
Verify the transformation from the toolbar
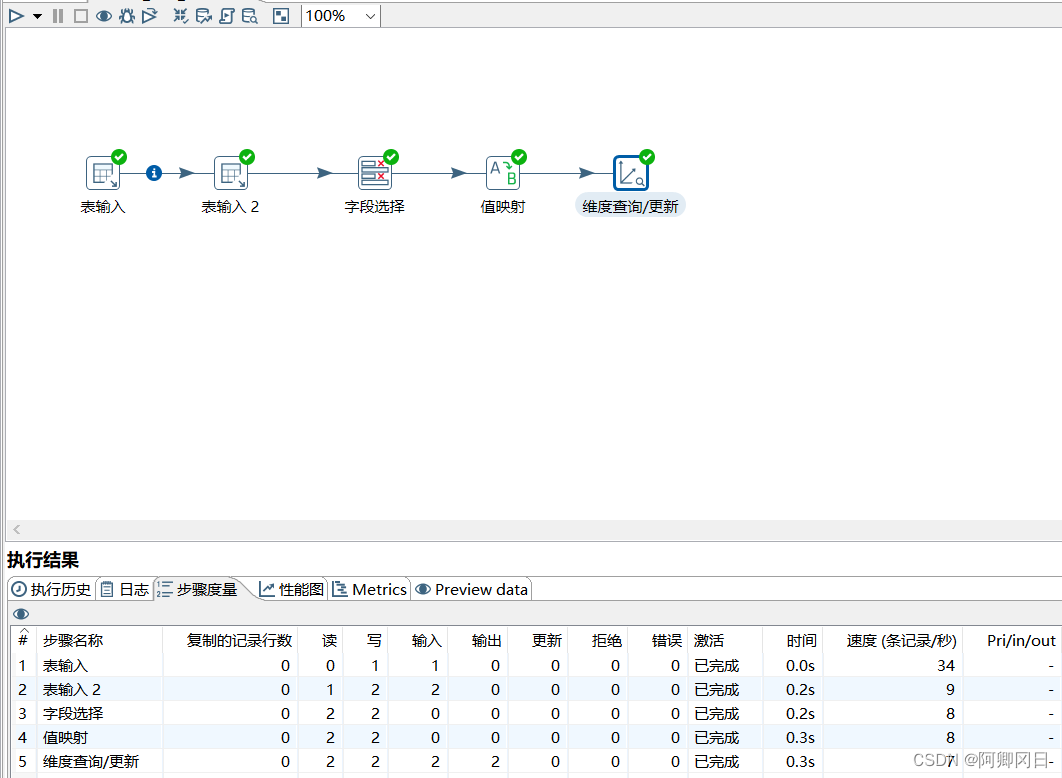181,16
